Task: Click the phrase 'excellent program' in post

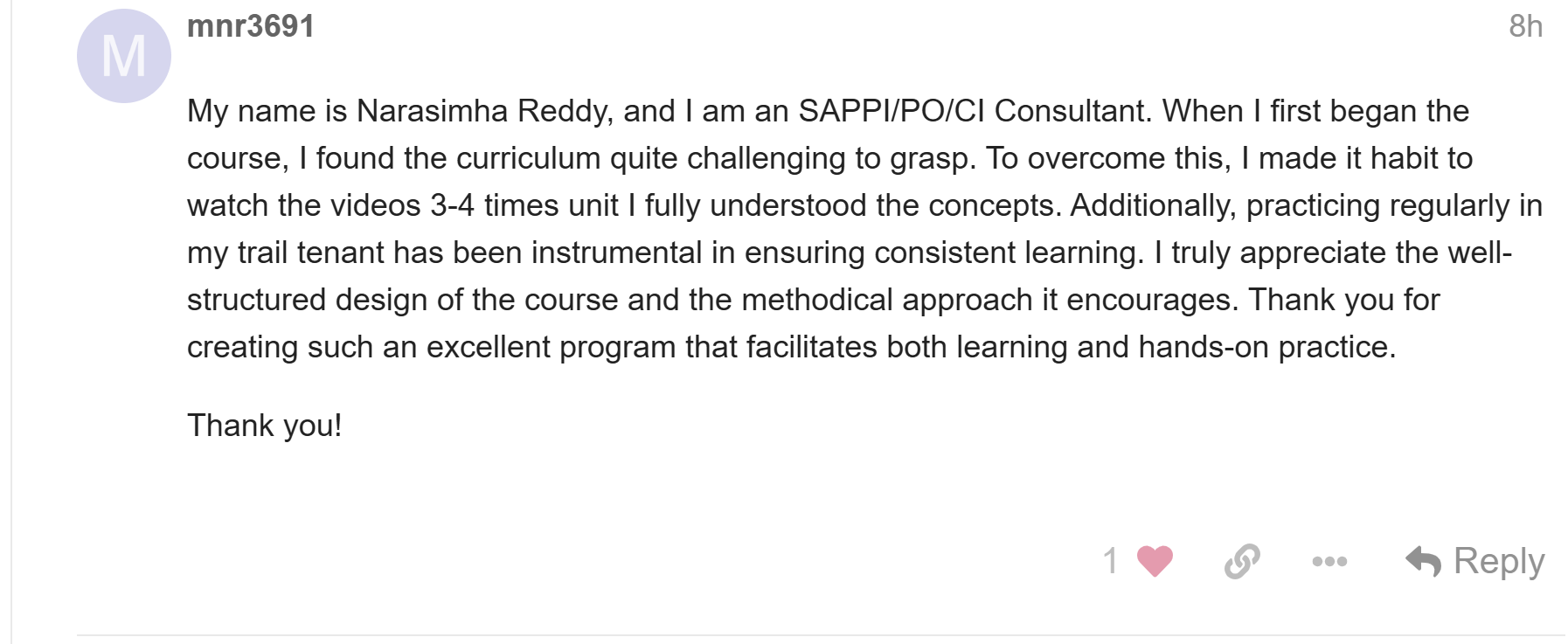Action: pos(552,347)
